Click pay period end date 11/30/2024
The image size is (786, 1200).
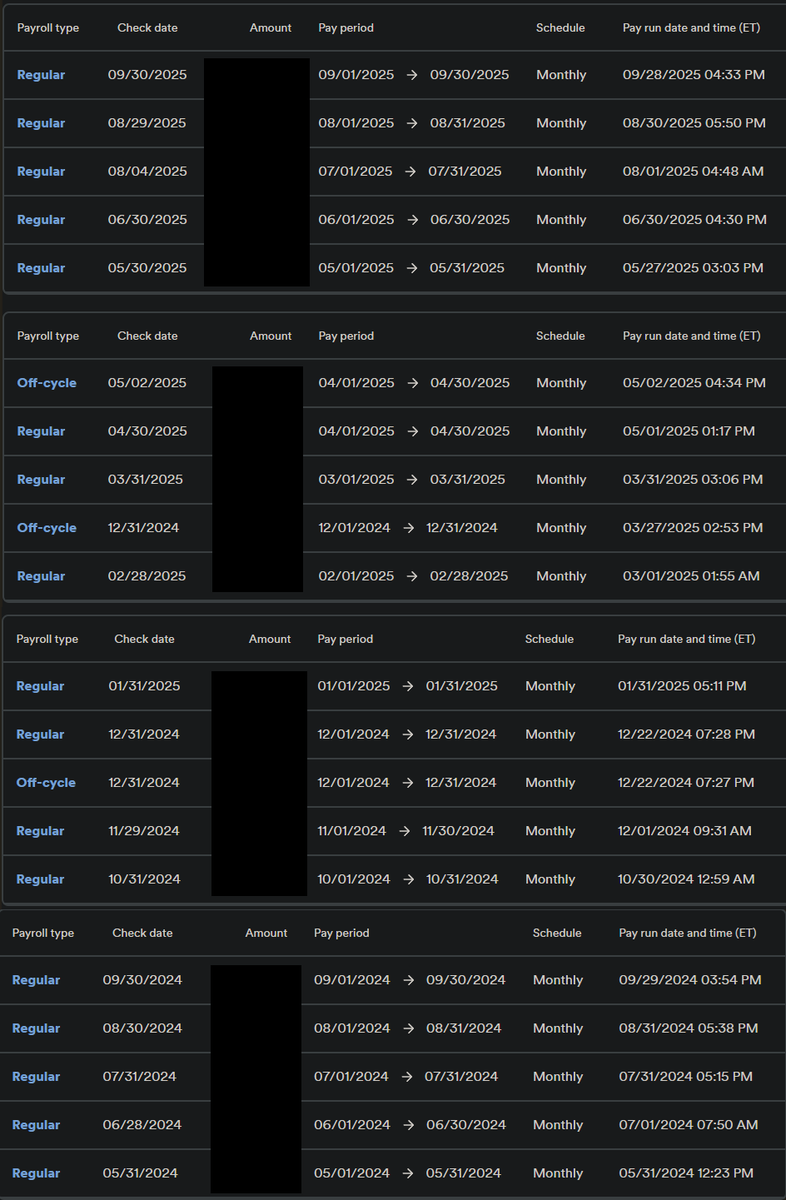point(458,831)
